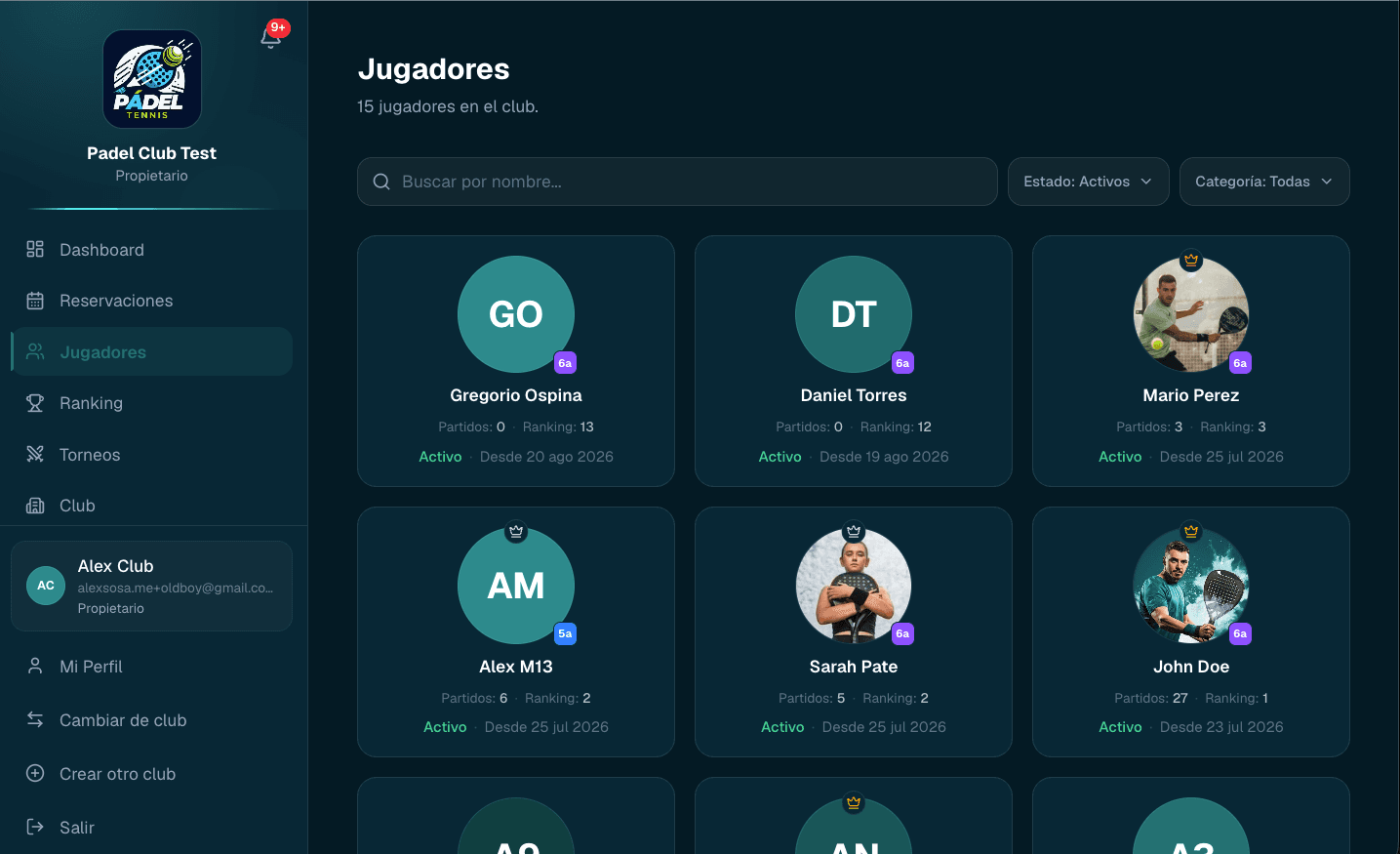The image size is (1400, 854).
Task: Click the Padel Club Test name
Action: 151,153
